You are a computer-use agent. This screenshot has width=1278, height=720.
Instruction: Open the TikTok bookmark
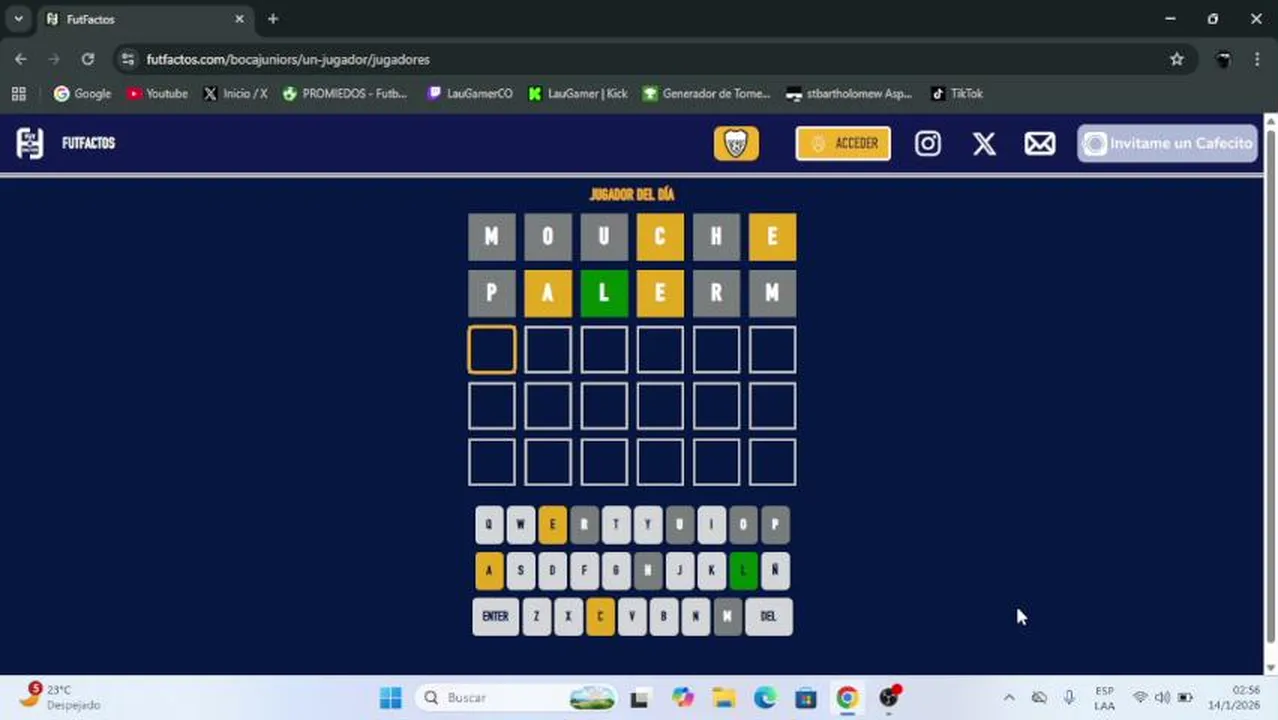coord(957,93)
